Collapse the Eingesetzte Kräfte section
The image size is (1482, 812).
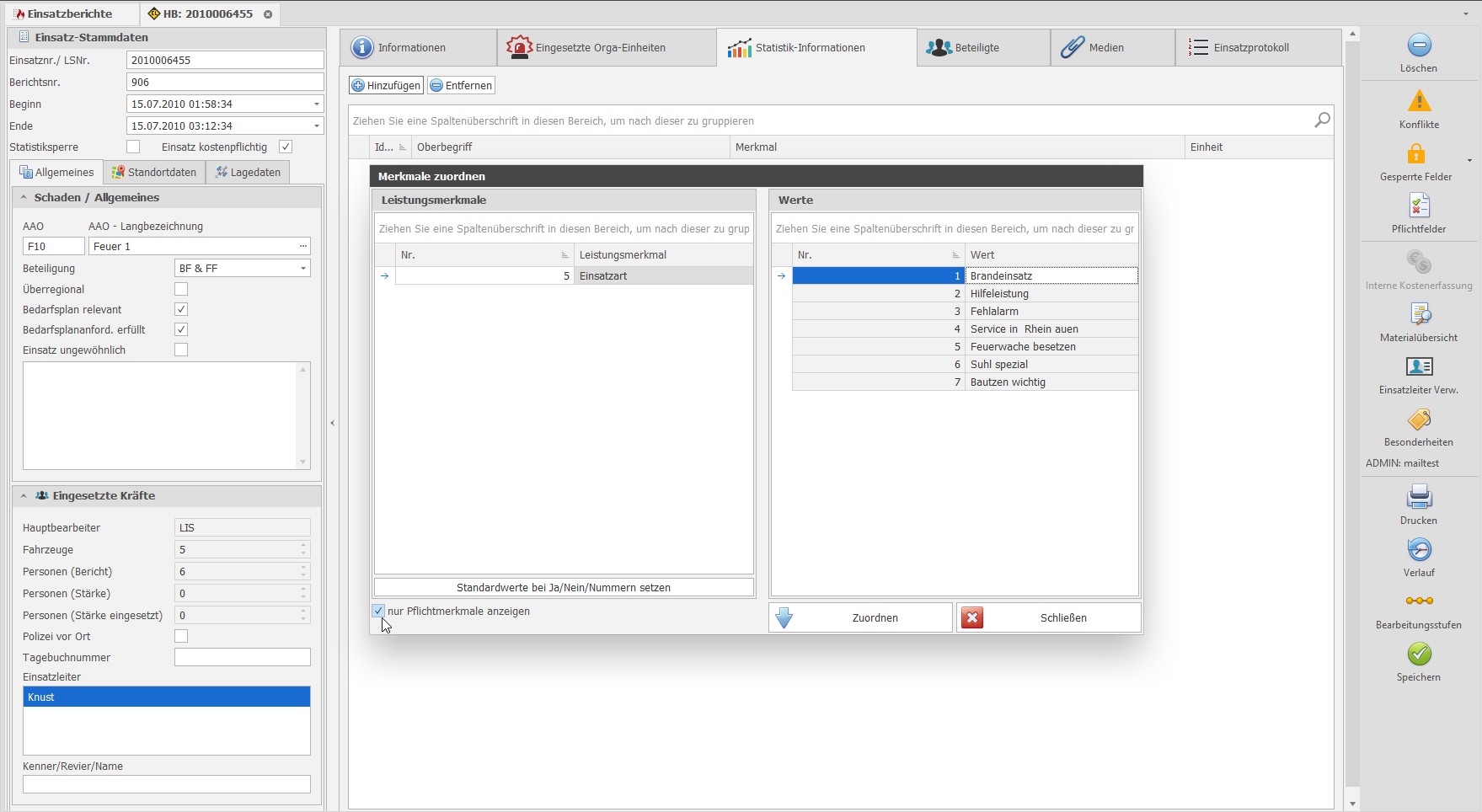24,496
